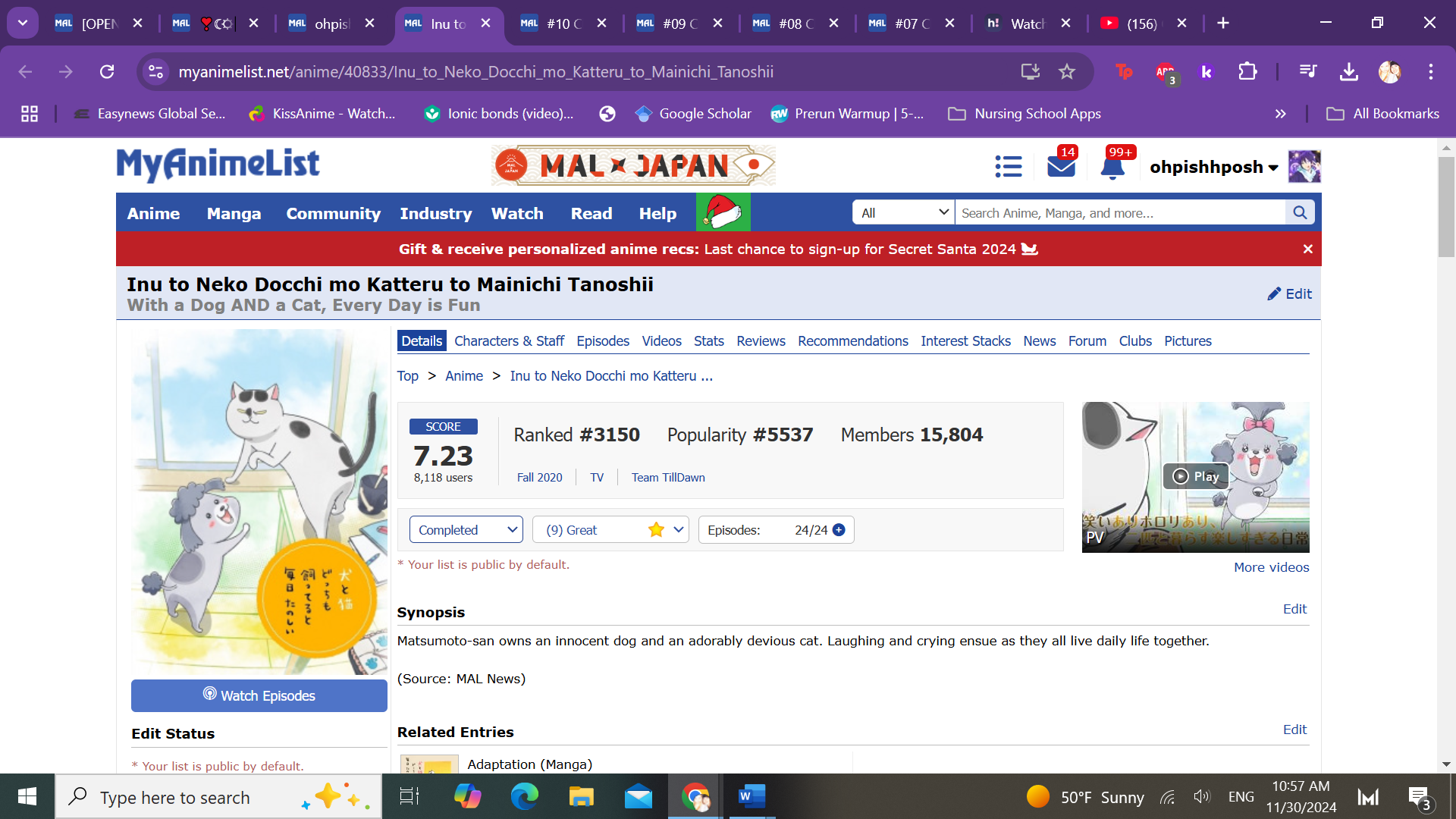Click the Watch Episodes button
1456x819 pixels.
(259, 695)
